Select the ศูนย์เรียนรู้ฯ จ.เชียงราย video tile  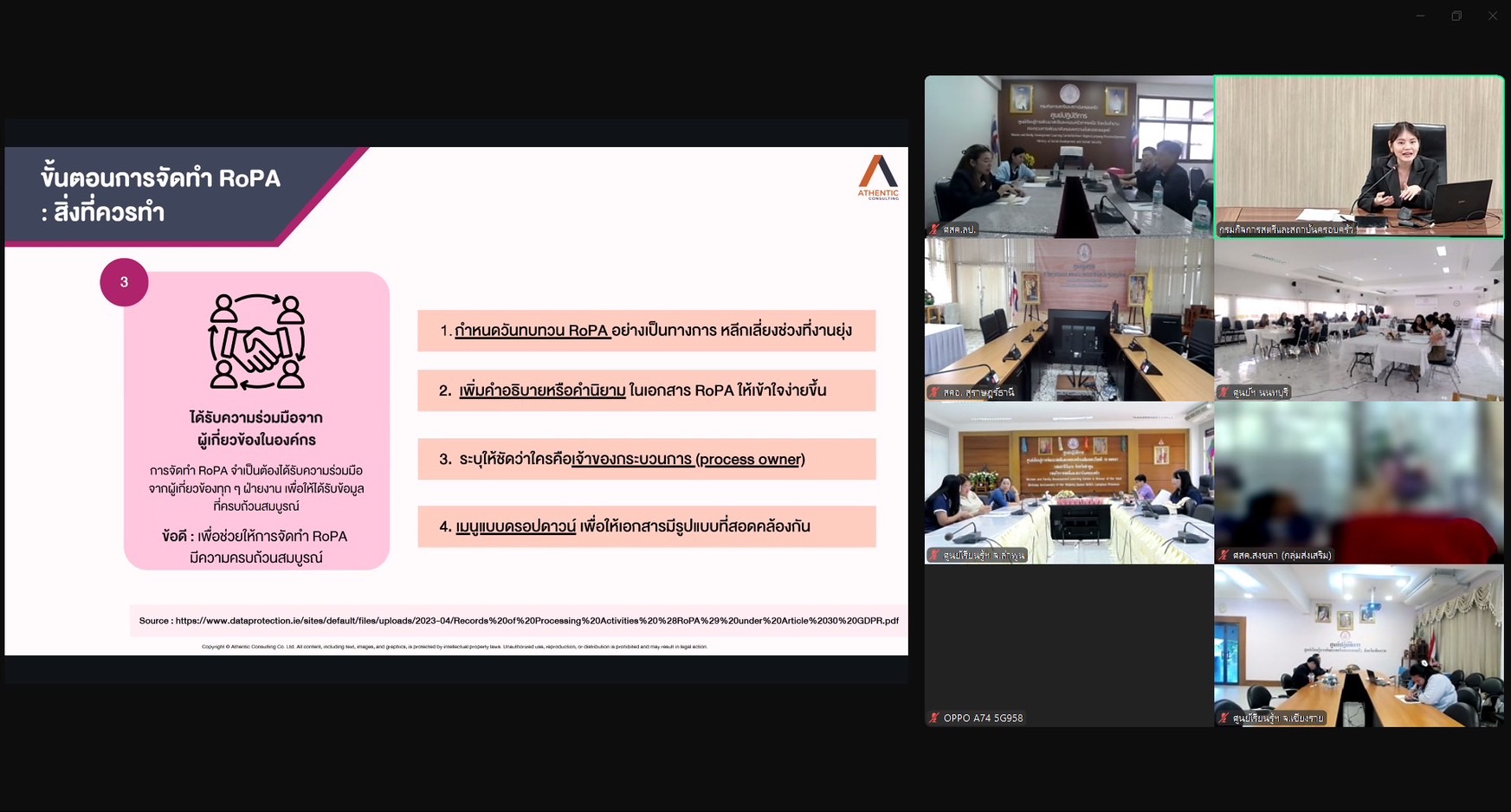click(x=1359, y=646)
